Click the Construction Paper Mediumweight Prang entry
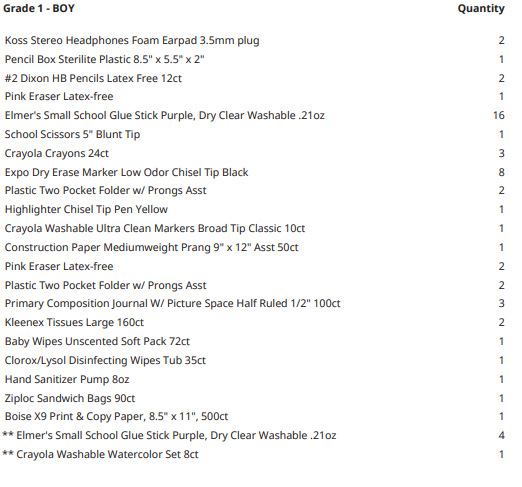The width and height of the screenshot is (522, 487). [151, 247]
